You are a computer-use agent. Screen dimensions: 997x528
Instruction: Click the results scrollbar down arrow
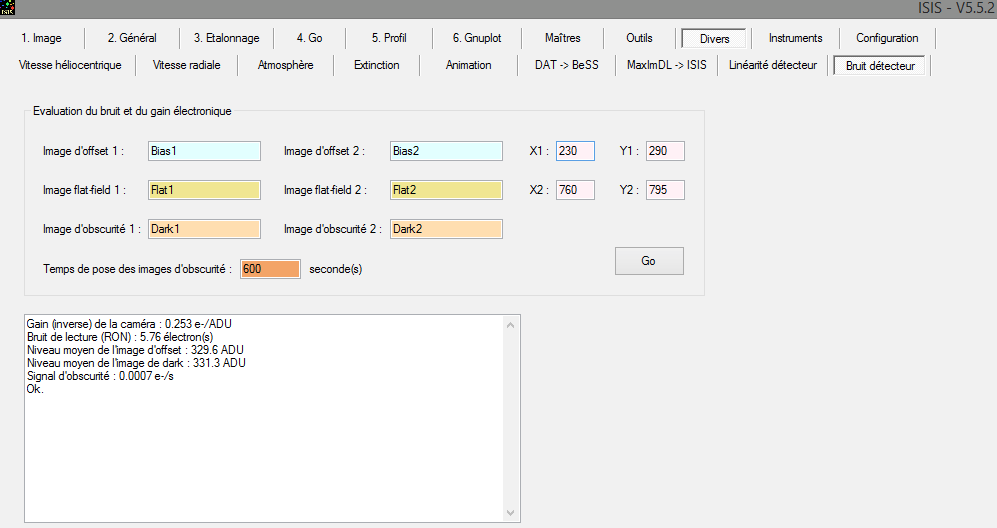pyautogui.click(x=513, y=513)
